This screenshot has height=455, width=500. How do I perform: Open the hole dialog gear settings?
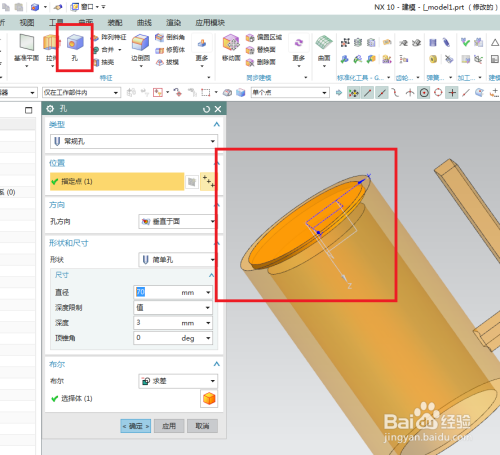[x=50, y=109]
